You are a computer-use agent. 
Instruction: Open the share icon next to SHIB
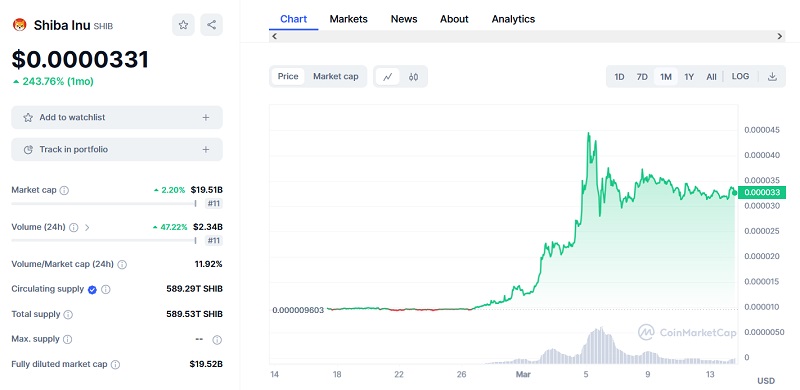[211, 25]
